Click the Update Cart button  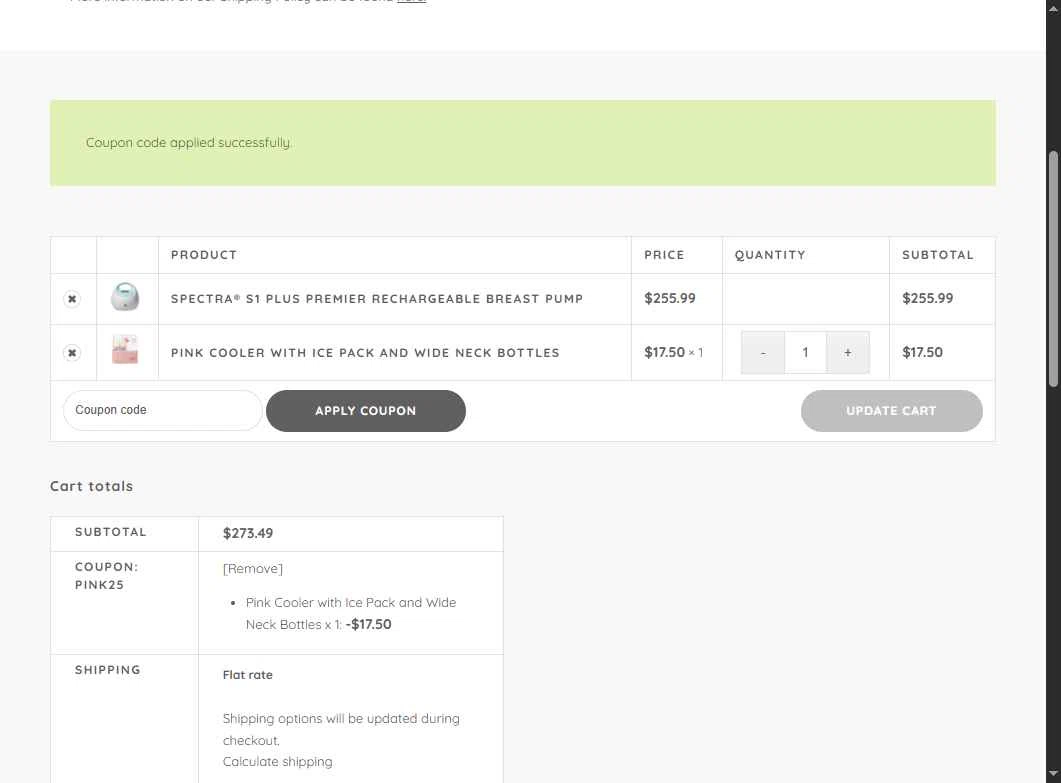891,411
